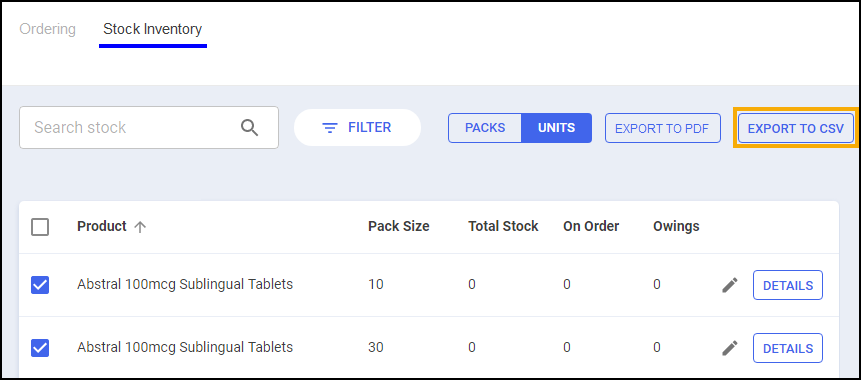Click the Product sort arrow icon
This screenshot has height=380, width=861.
pyautogui.click(x=140, y=227)
